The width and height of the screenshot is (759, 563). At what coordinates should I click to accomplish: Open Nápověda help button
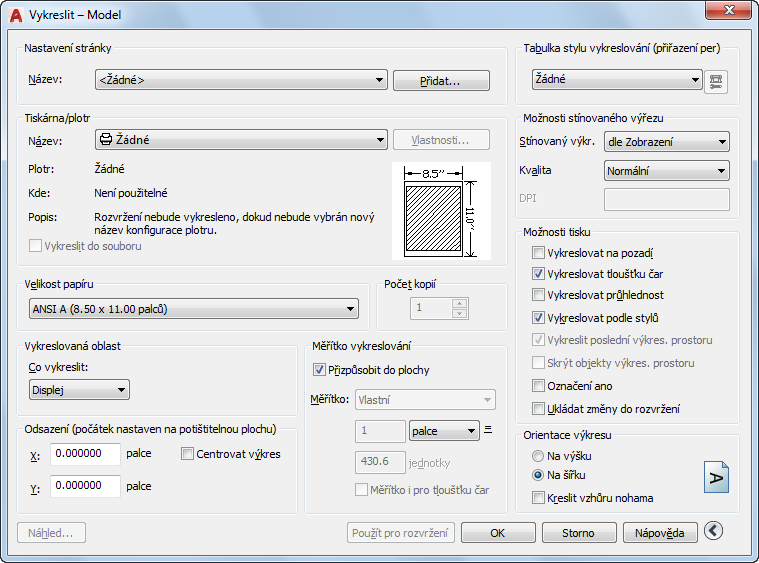tap(660, 533)
